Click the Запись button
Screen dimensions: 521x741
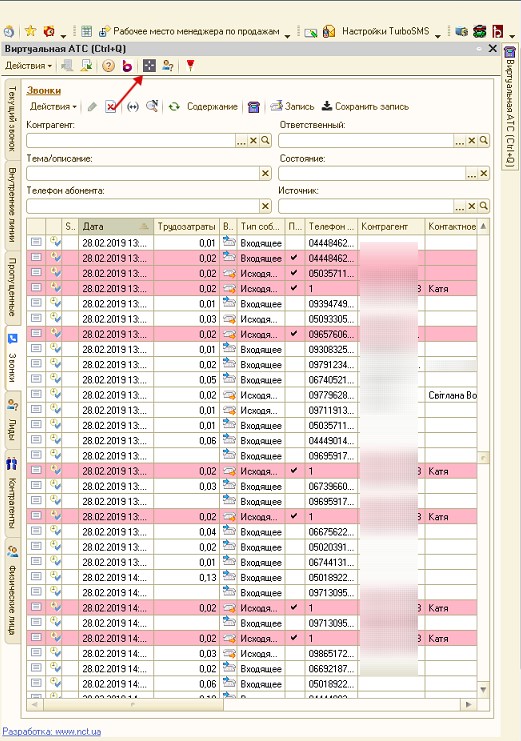(x=292, y=107)
